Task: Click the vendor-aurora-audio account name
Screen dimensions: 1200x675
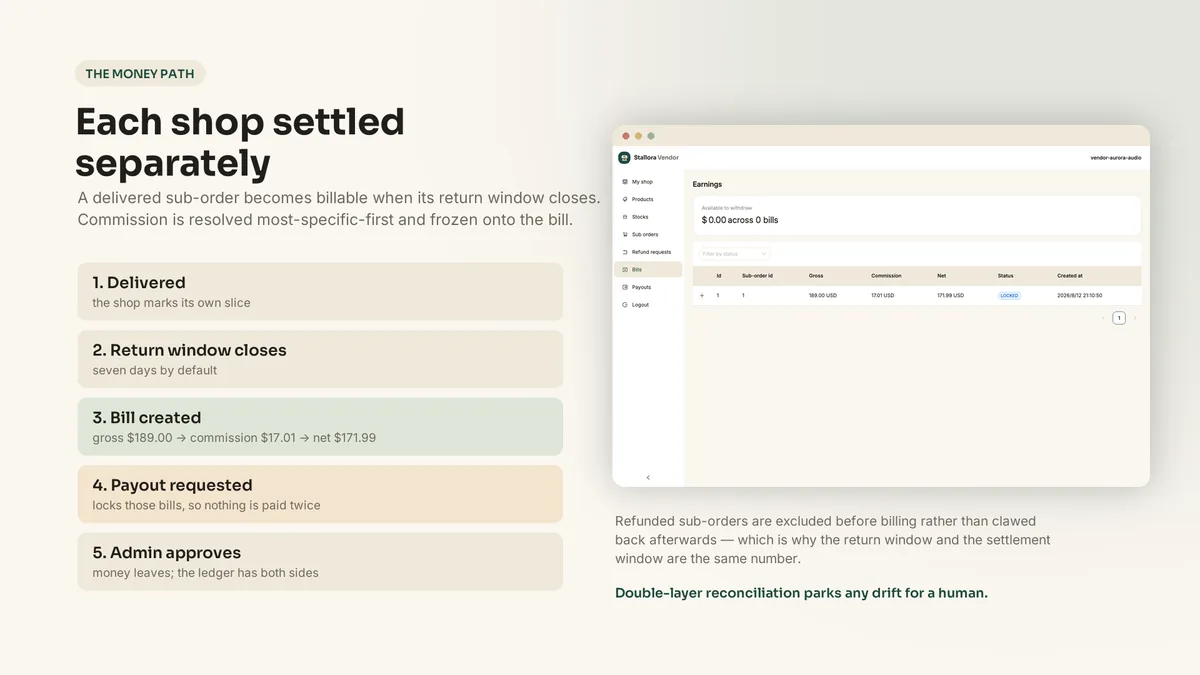Action: pos(1115,157)
